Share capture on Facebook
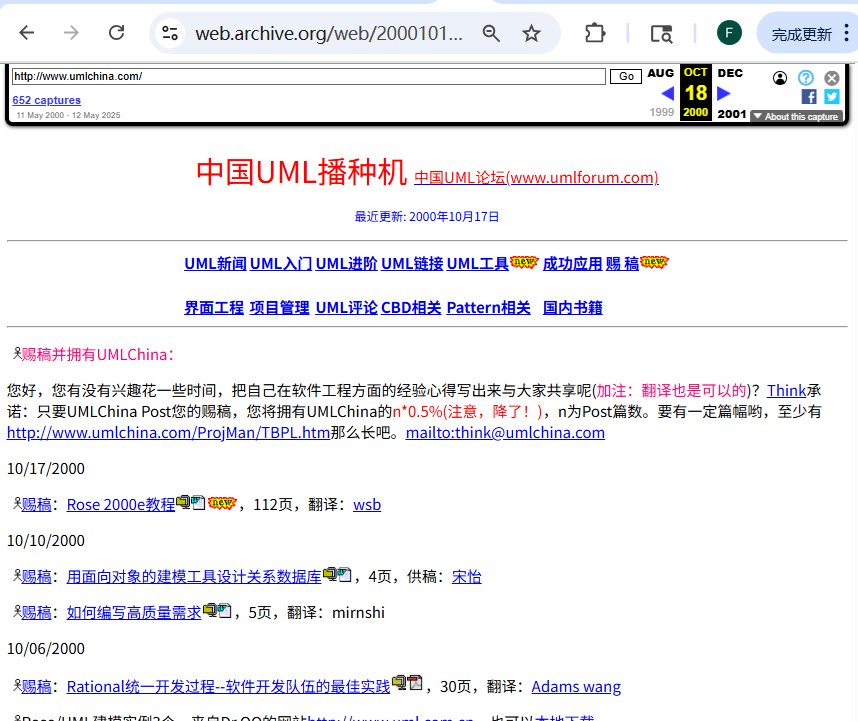The height and width of the screenshot is (721, 858). (x=809, y=97)
